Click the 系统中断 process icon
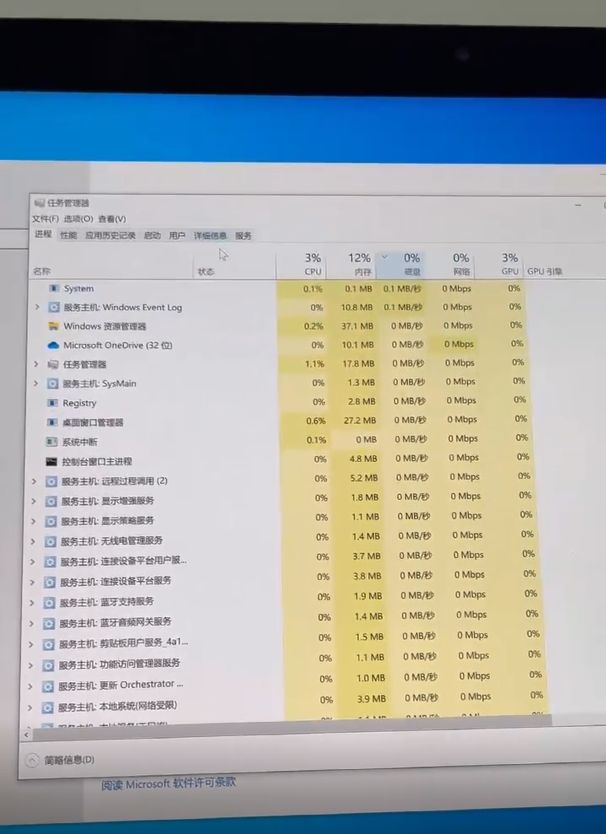Viewport: 606px width, 834px height. pos(52,441)
